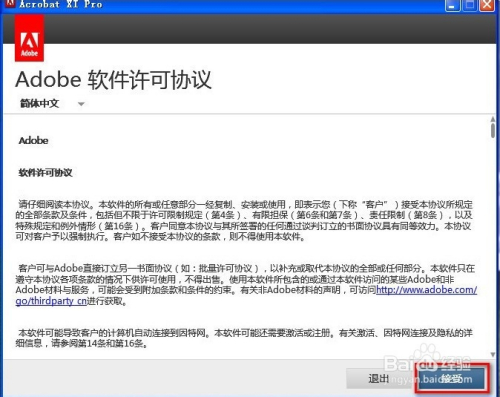This screenshot has width=500, height=397.
Task: Click the 接受 (Accept) button
Action: (452, 378)
